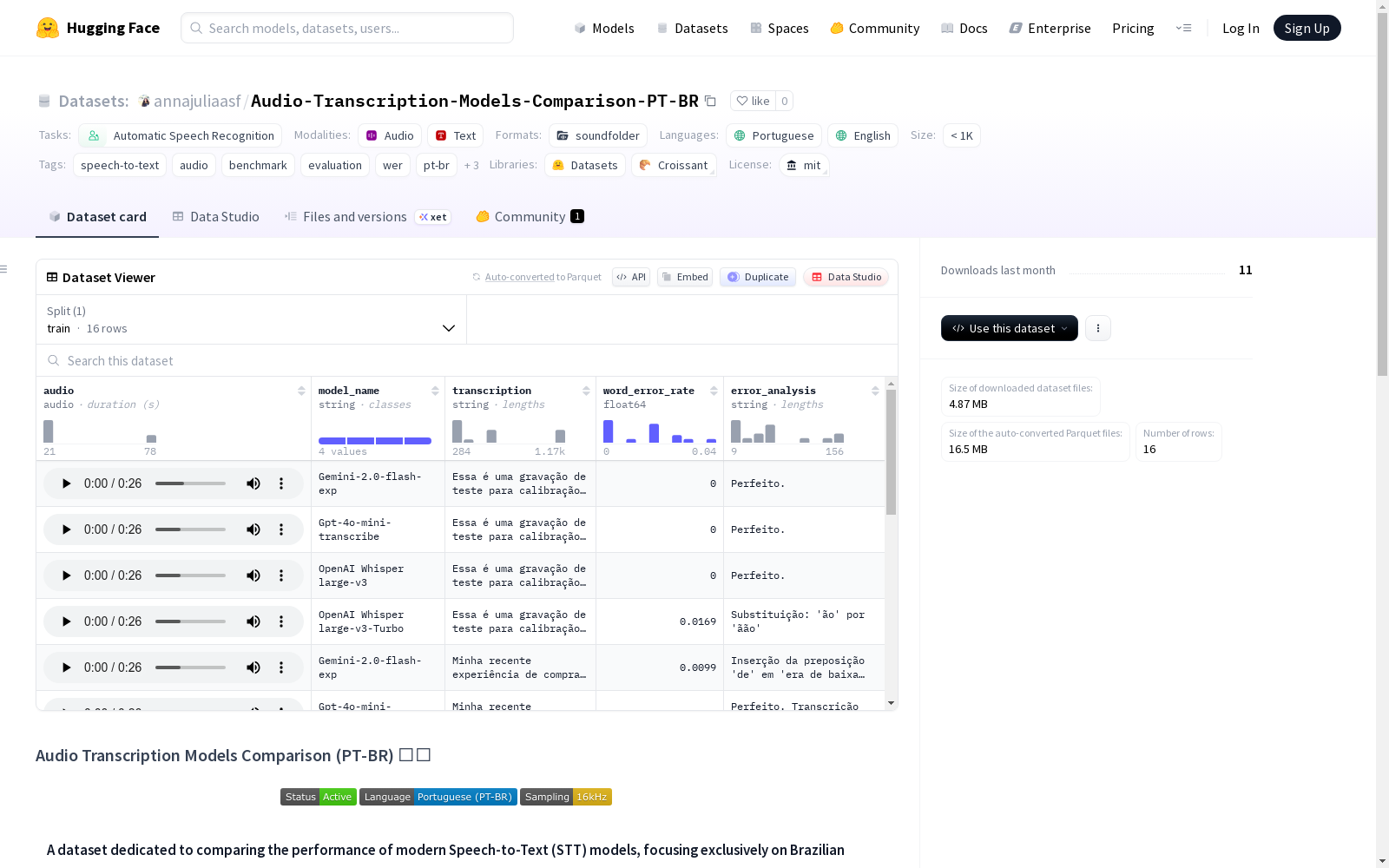Play audio in the Gpt-4o-mini-transcribe 'Essa é uma' row

[x=66, y=529]
